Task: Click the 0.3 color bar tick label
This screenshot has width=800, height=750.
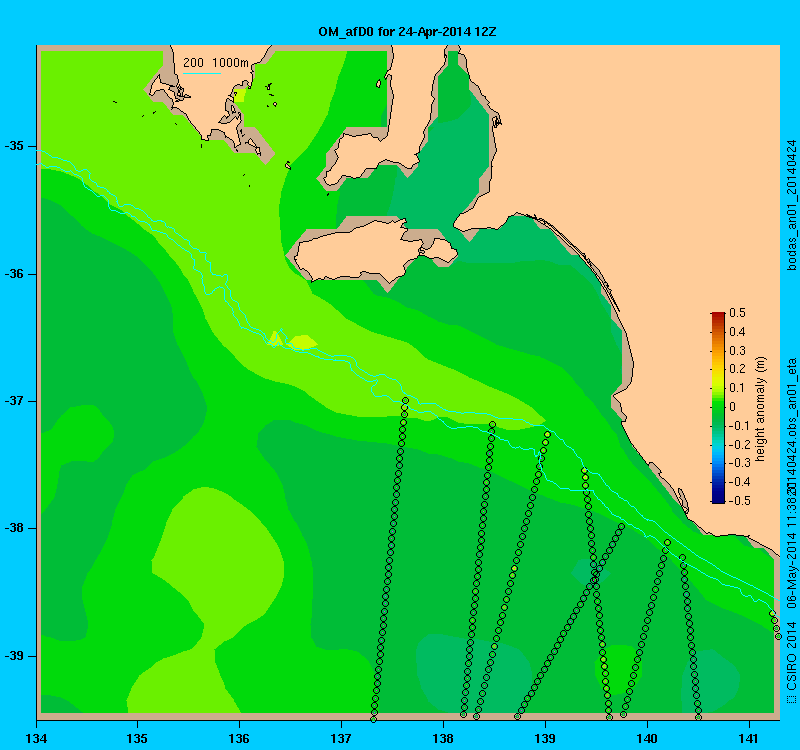Action: [737, 351]
